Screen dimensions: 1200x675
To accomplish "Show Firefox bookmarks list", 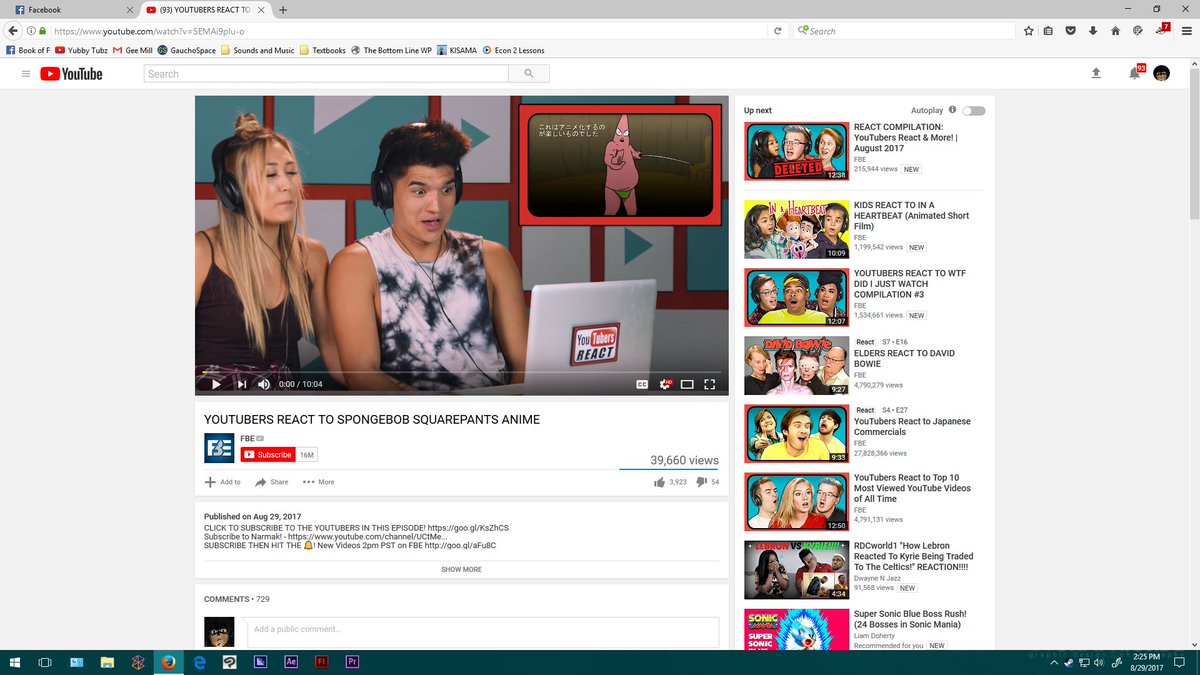I will (x=1048, y=31).
